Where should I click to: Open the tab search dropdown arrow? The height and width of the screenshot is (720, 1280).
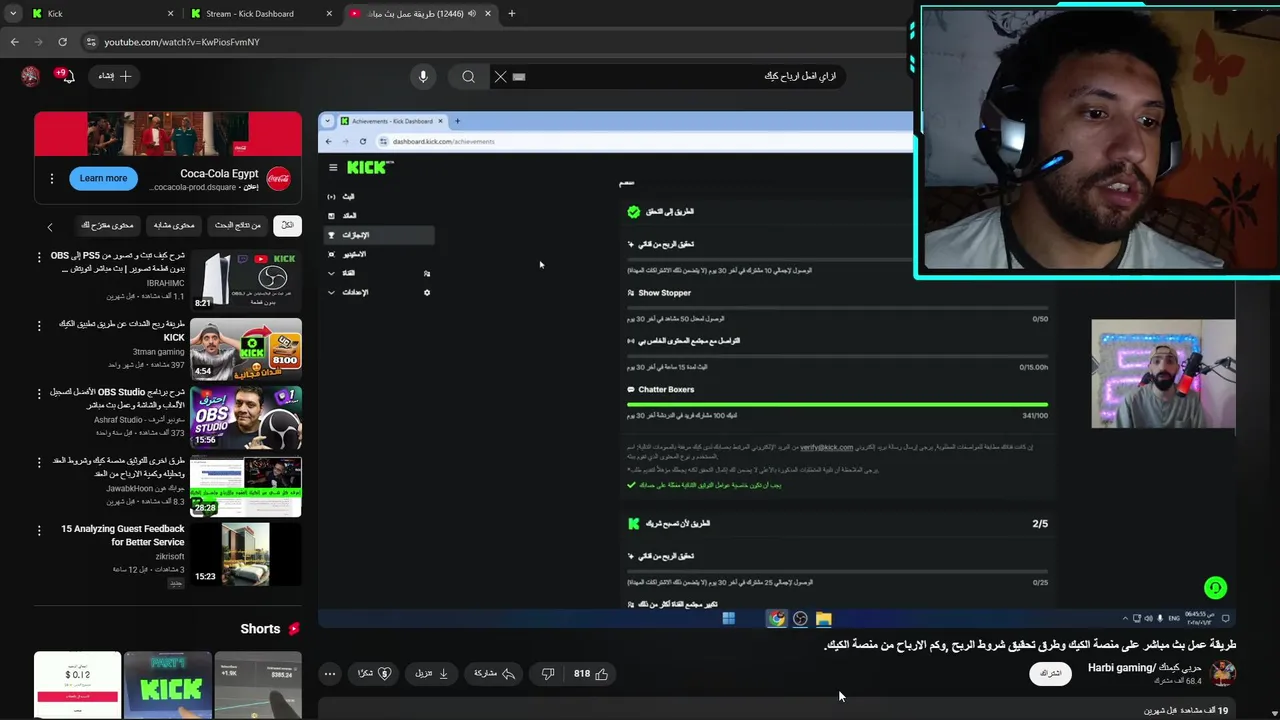click(13, 13)
